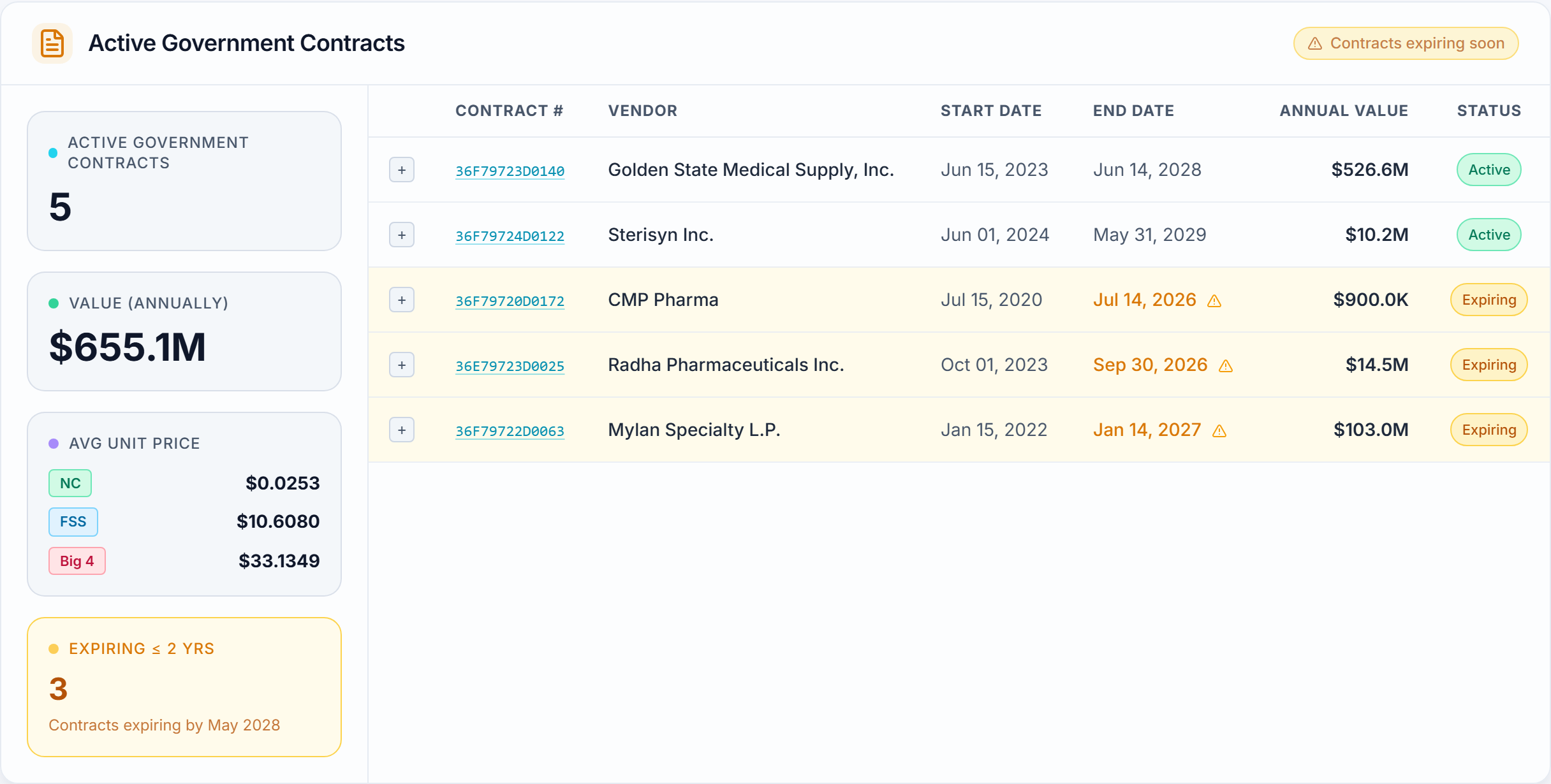Click end date Jun 14, 2028
Screen dimensions: 1551x784
click(1147, 170)
